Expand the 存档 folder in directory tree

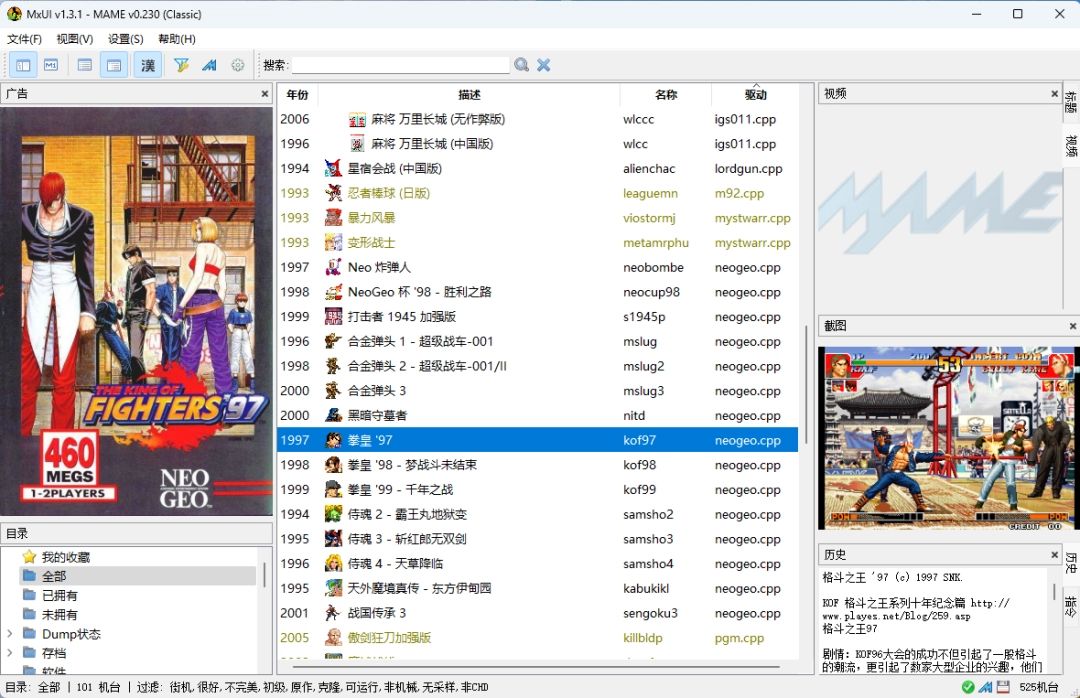[x=10, y=653]
